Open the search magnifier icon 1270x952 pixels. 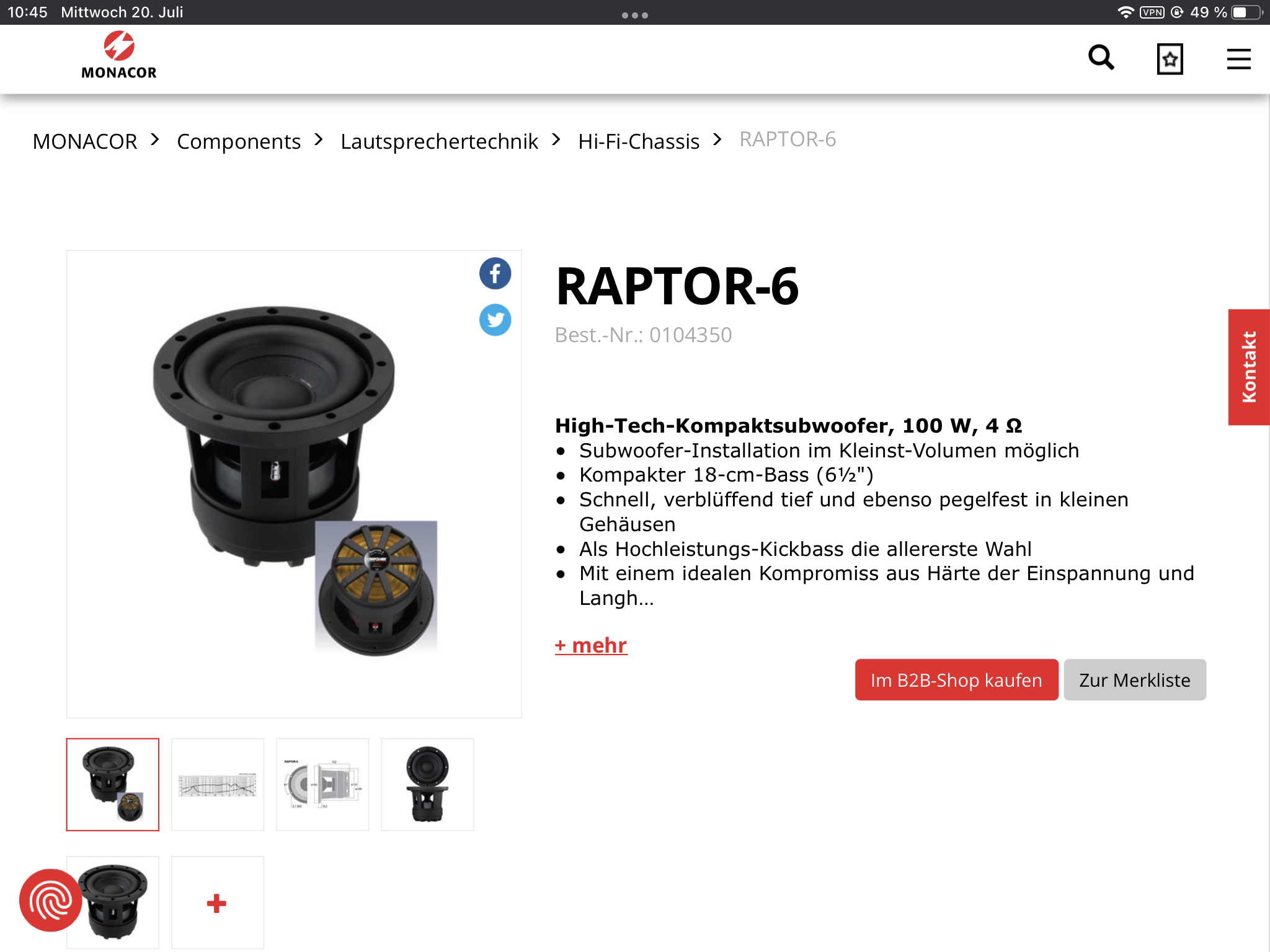click(1101, 58)
